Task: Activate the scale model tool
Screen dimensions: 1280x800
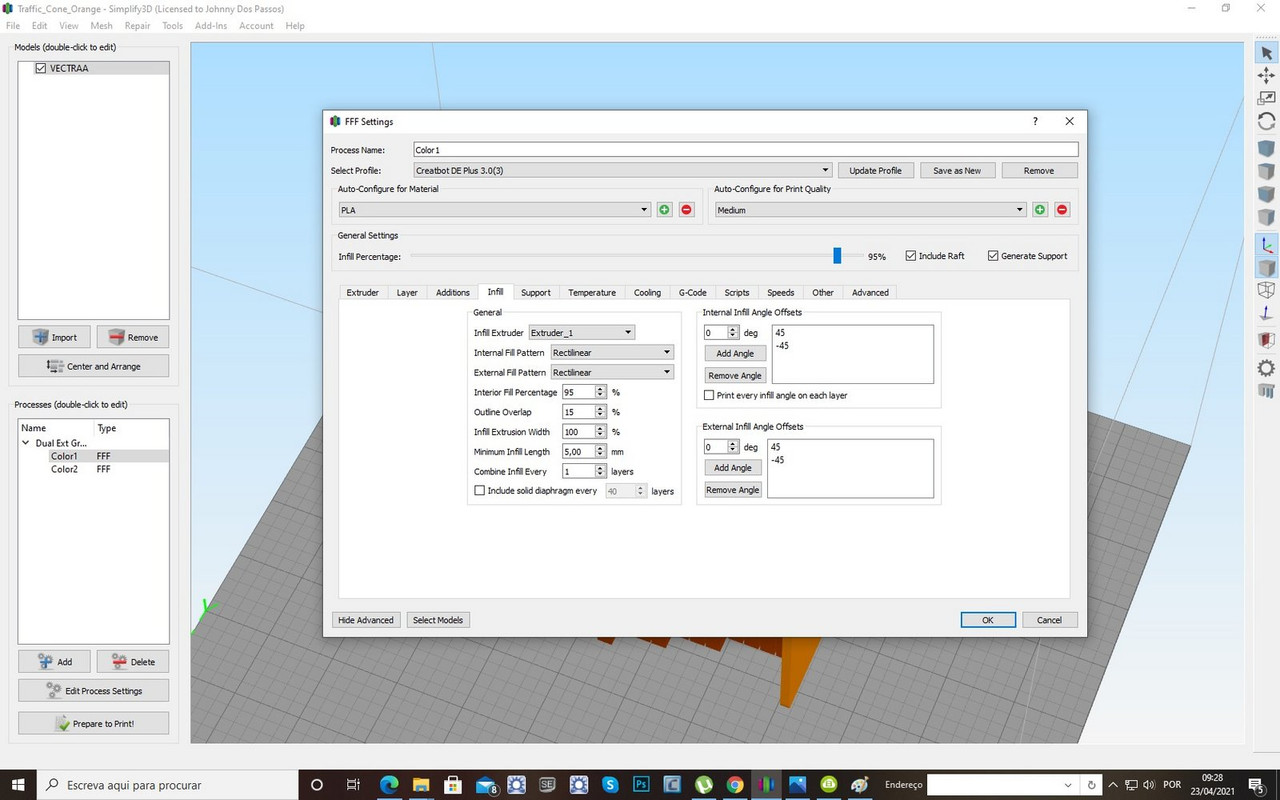Action: click(x=1266, y=98)
